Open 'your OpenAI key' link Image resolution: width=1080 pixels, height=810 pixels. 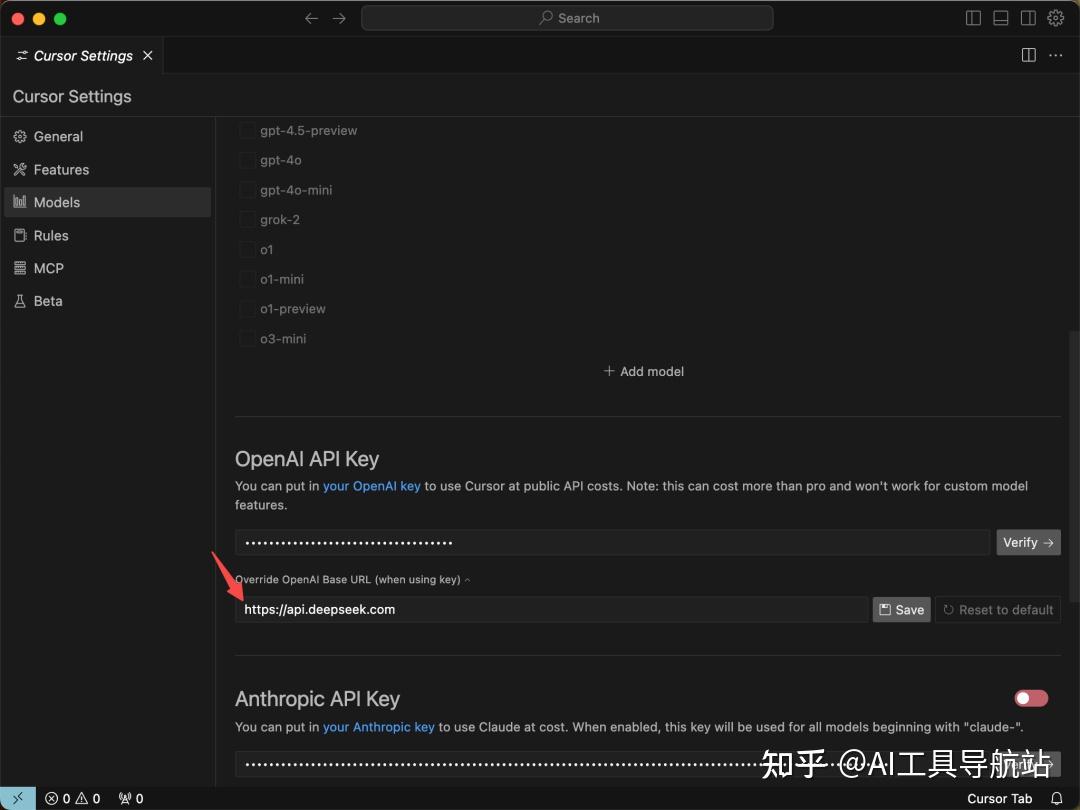pyautogui.click(x=371, y=486)
